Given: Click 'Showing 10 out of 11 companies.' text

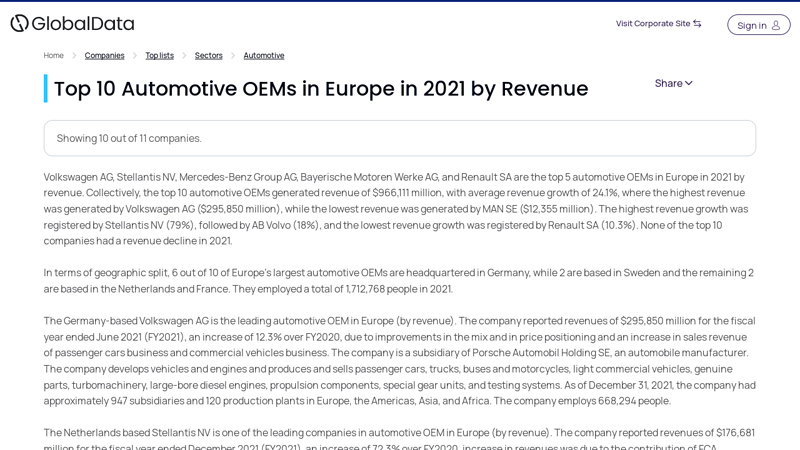Looking at the screenshot, I should pos(129,138).
